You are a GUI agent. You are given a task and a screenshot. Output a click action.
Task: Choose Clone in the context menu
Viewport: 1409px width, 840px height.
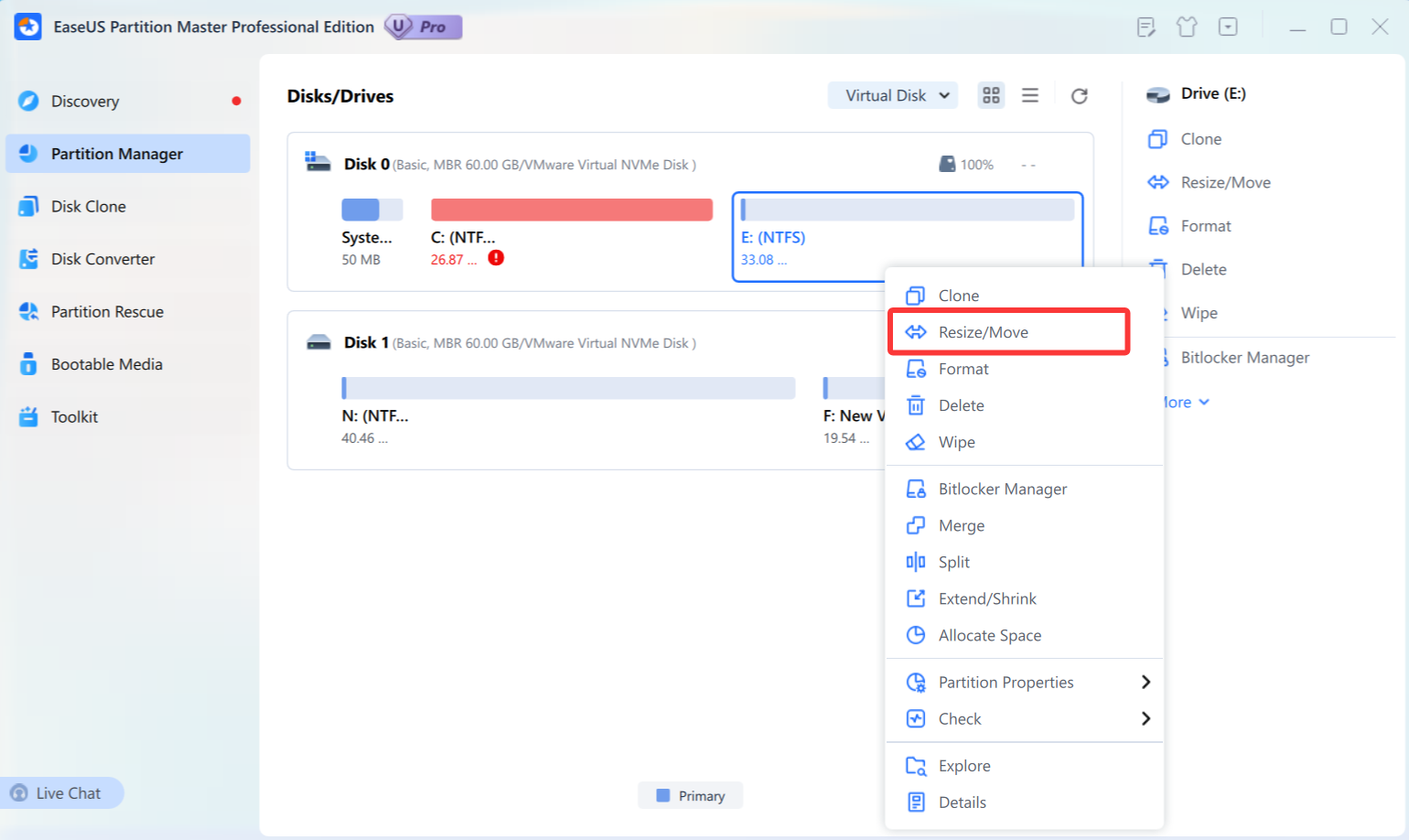(1025, 296)
